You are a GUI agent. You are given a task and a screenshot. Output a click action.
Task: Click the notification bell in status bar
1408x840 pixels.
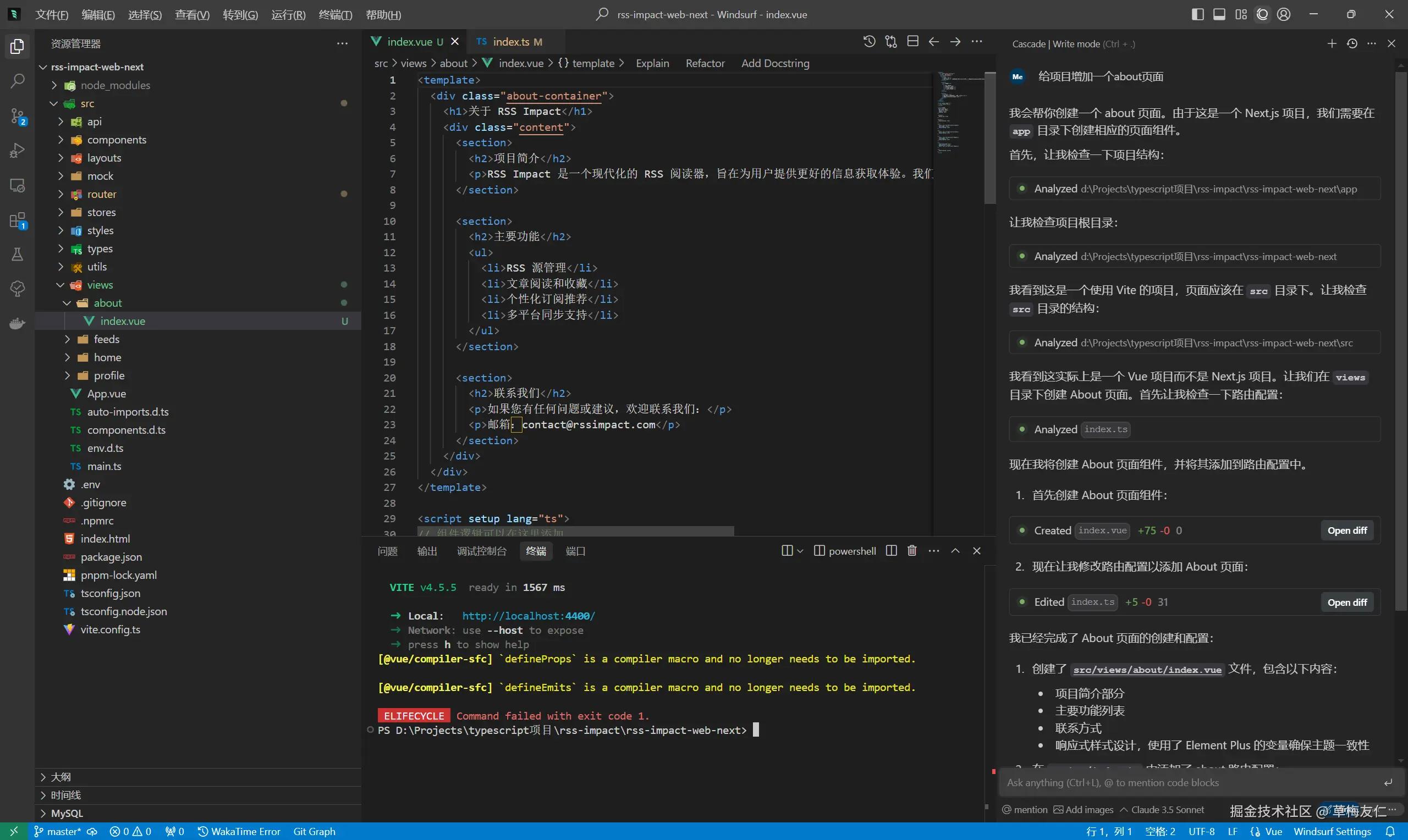(1390, 832)
